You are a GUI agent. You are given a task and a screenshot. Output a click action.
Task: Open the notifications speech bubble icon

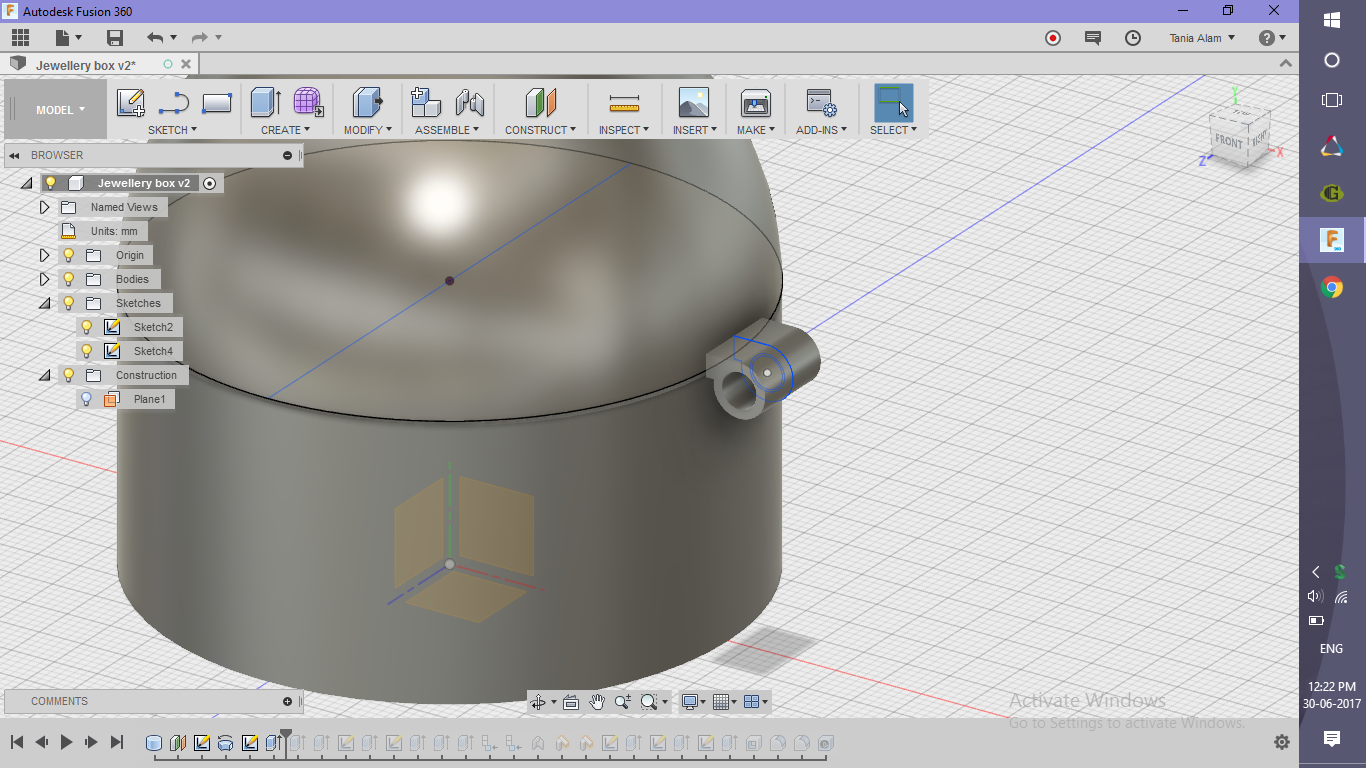(1093, 38)
